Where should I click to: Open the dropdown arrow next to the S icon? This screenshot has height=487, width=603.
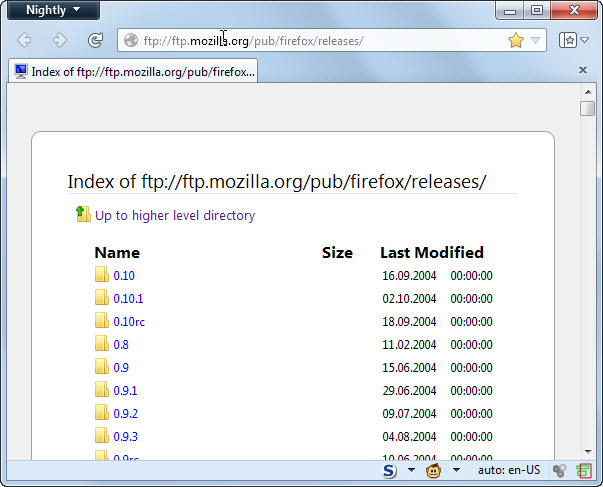click(411, 470)
